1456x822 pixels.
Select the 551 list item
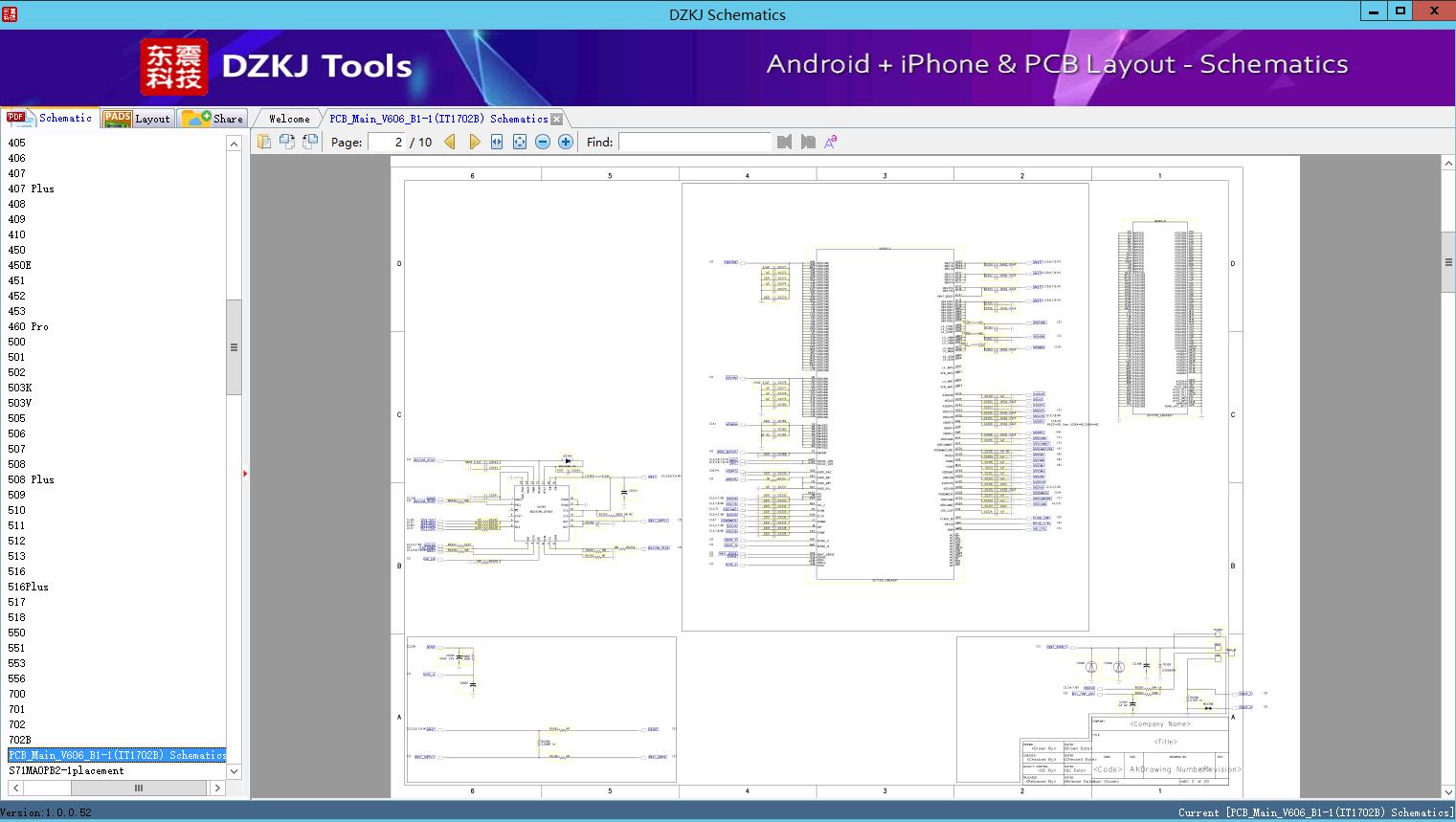tap(17, 648)
